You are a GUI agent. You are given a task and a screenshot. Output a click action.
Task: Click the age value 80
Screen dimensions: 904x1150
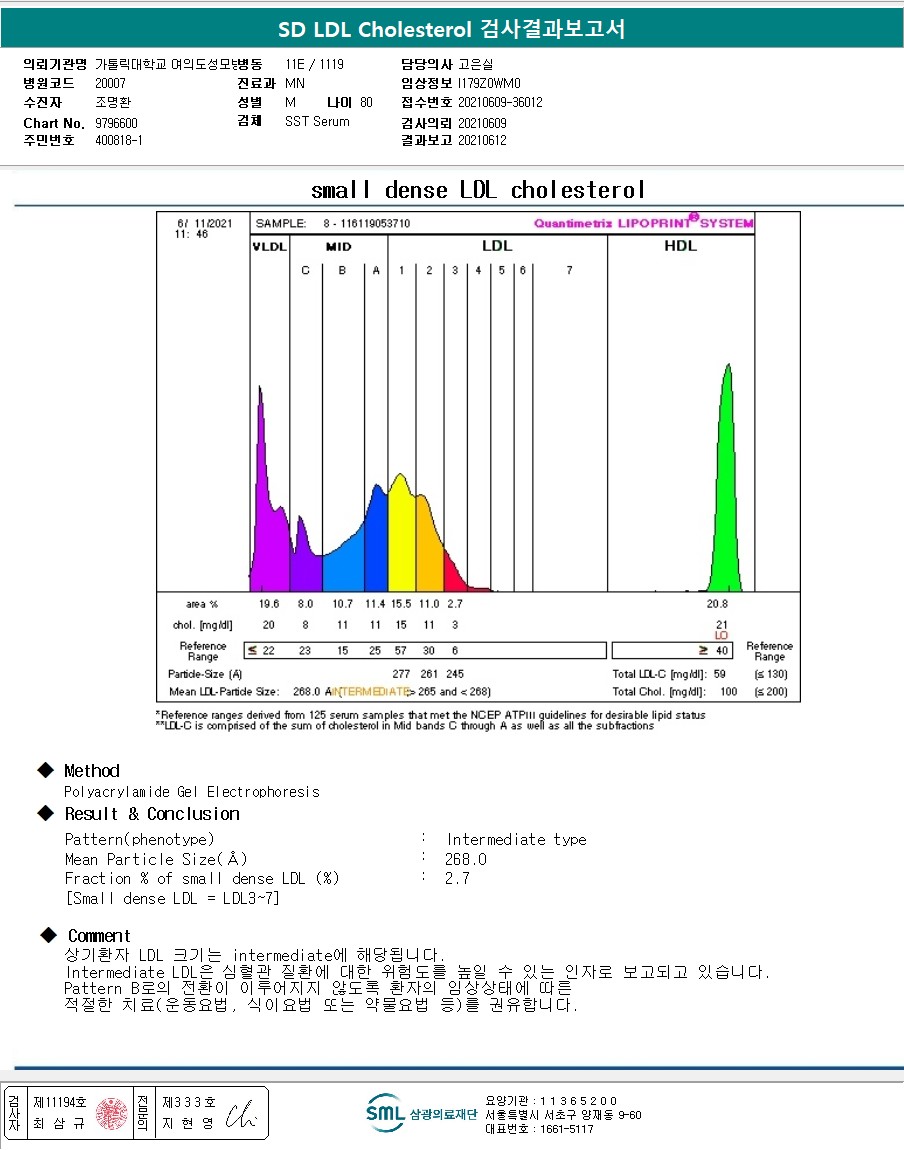tap(366, 102)
